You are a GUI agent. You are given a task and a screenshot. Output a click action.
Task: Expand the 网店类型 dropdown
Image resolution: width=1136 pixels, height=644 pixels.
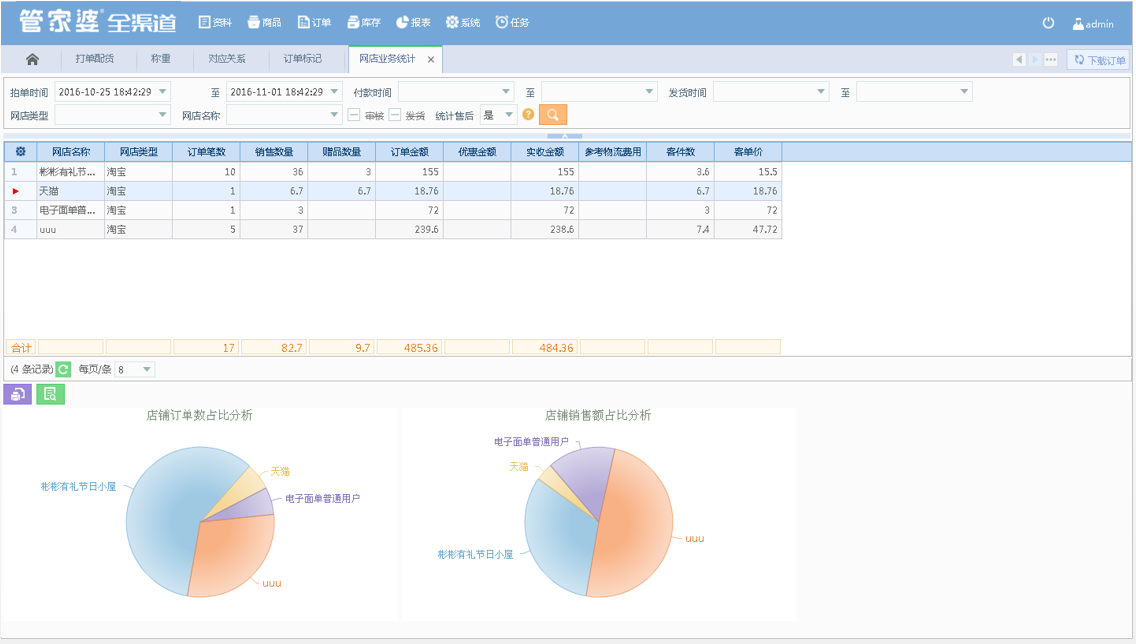[x=163, y=114]
